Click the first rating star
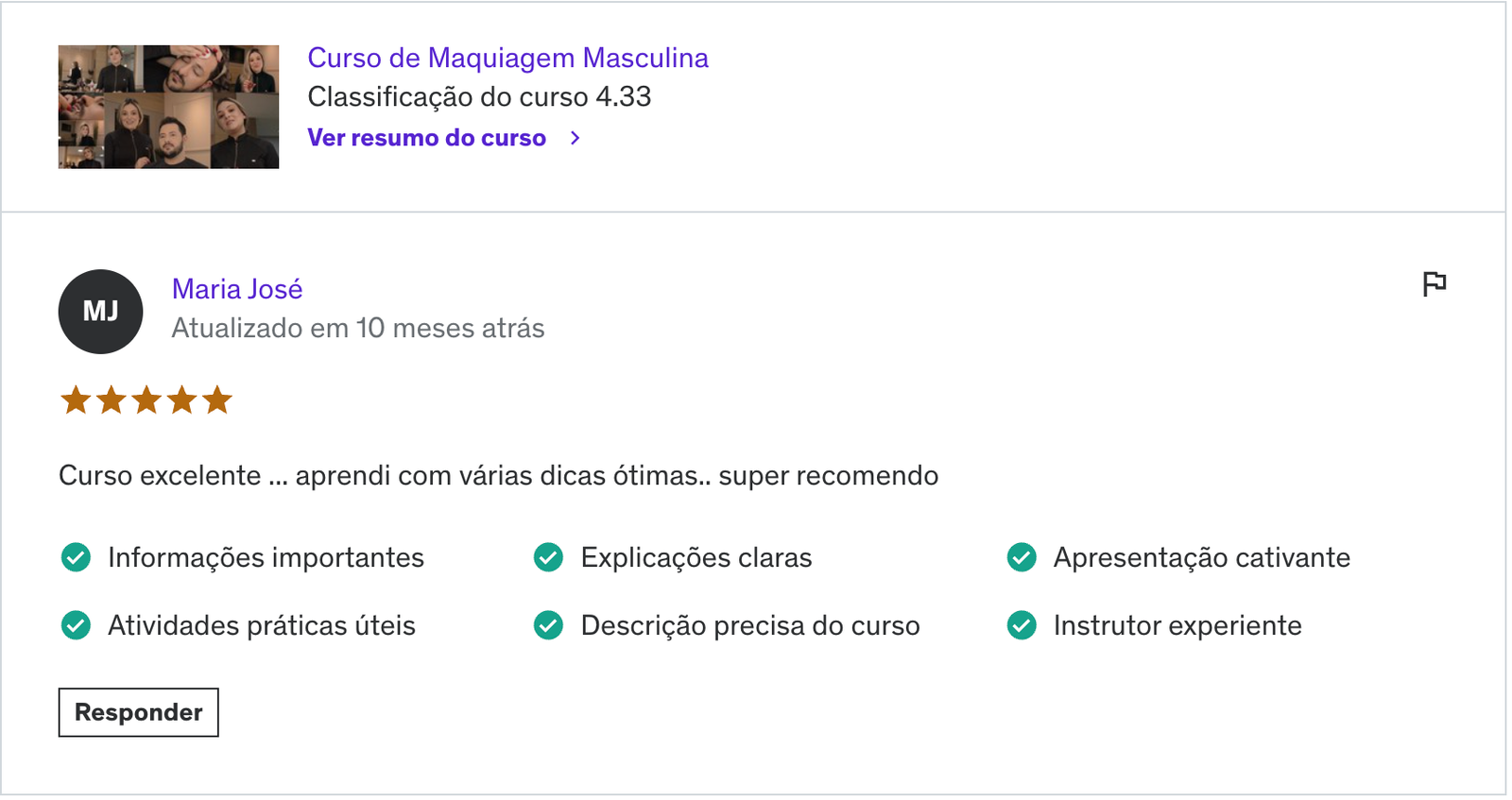Screen dimensions: 1512x800 (x=76, y=400)
